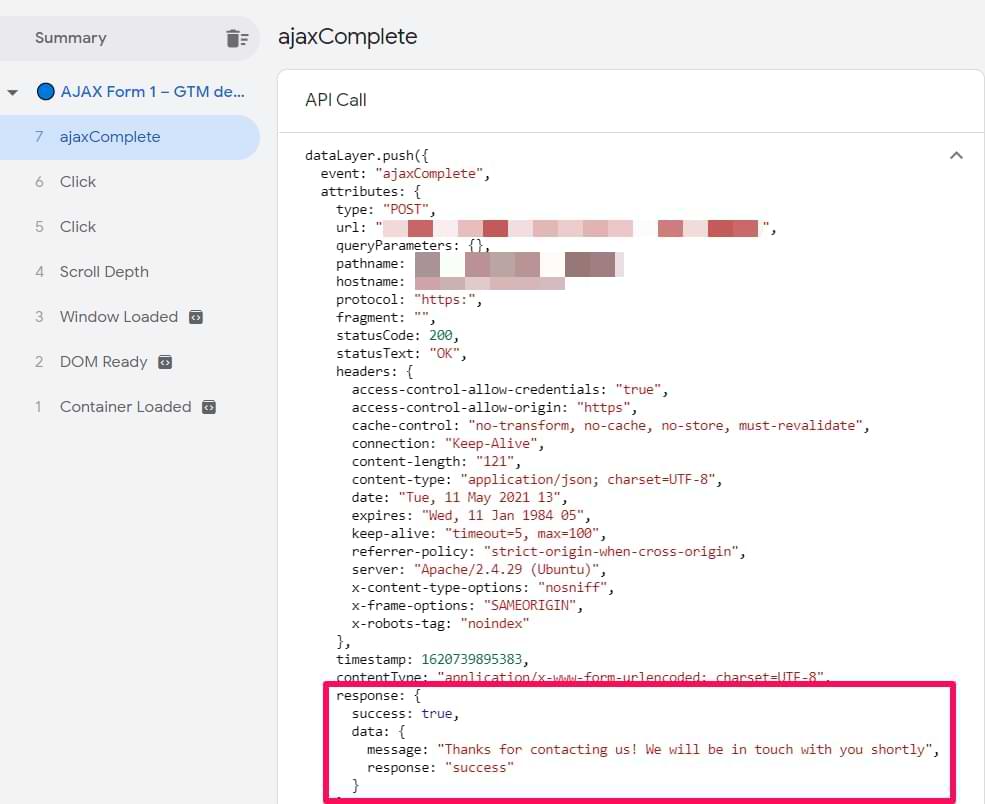Open the Scroll Depth event

pos(104,272)
